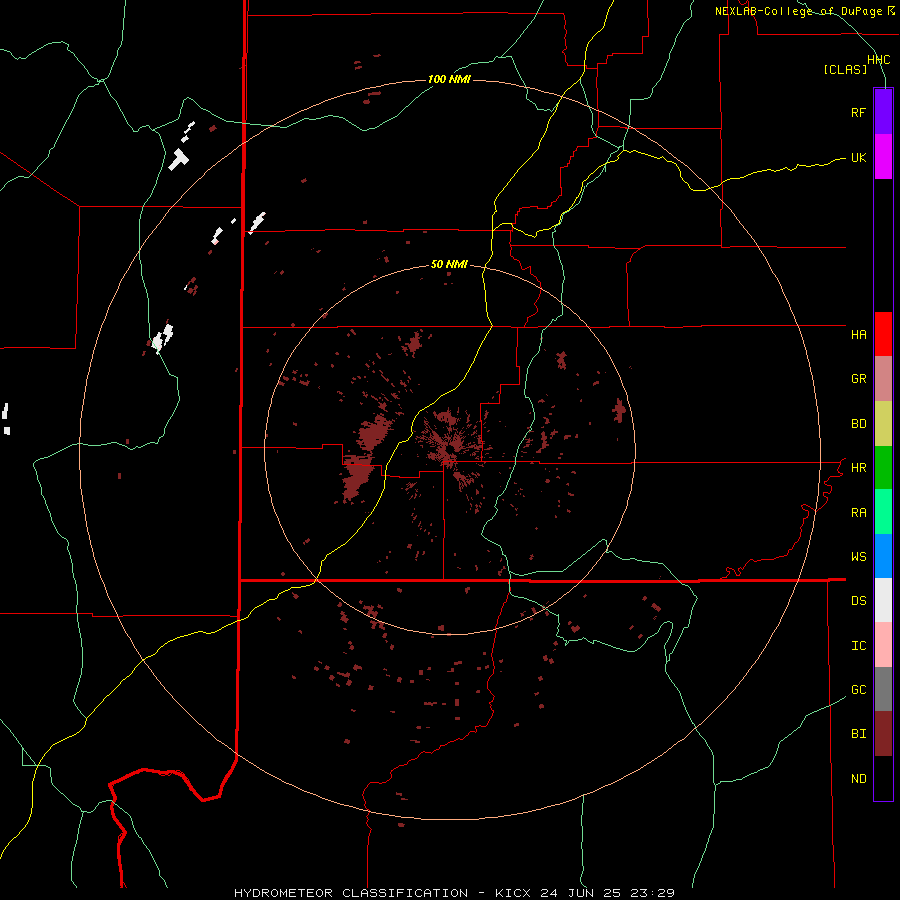Click the magenta UK legend color swatch

883,157
